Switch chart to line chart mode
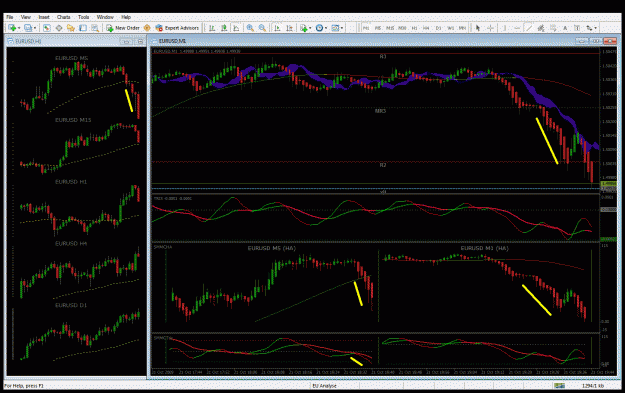Image resolution: width=625 pixels, height=393 pixels. [236, 28]
